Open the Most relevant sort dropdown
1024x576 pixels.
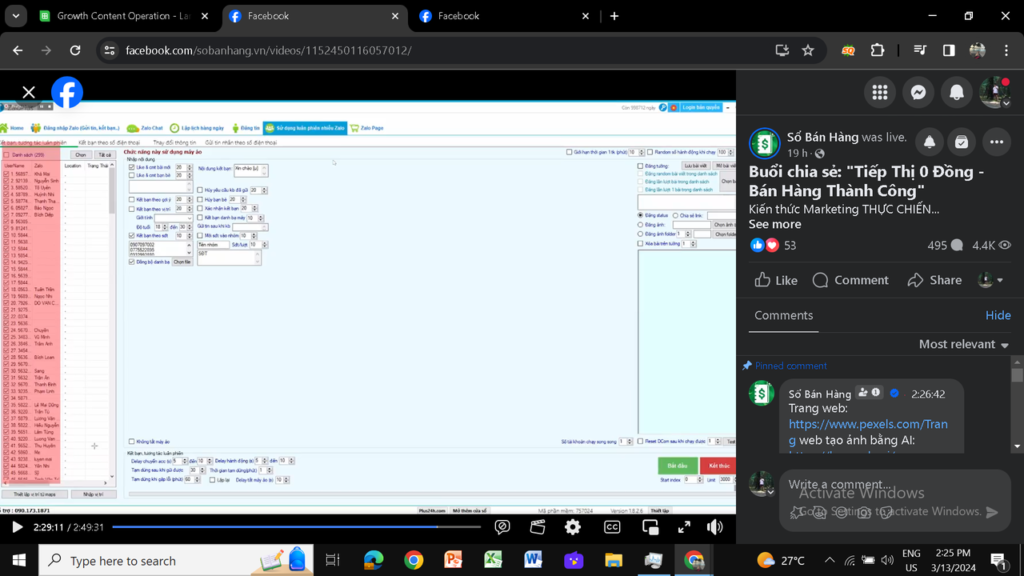[x=963, y=344]
